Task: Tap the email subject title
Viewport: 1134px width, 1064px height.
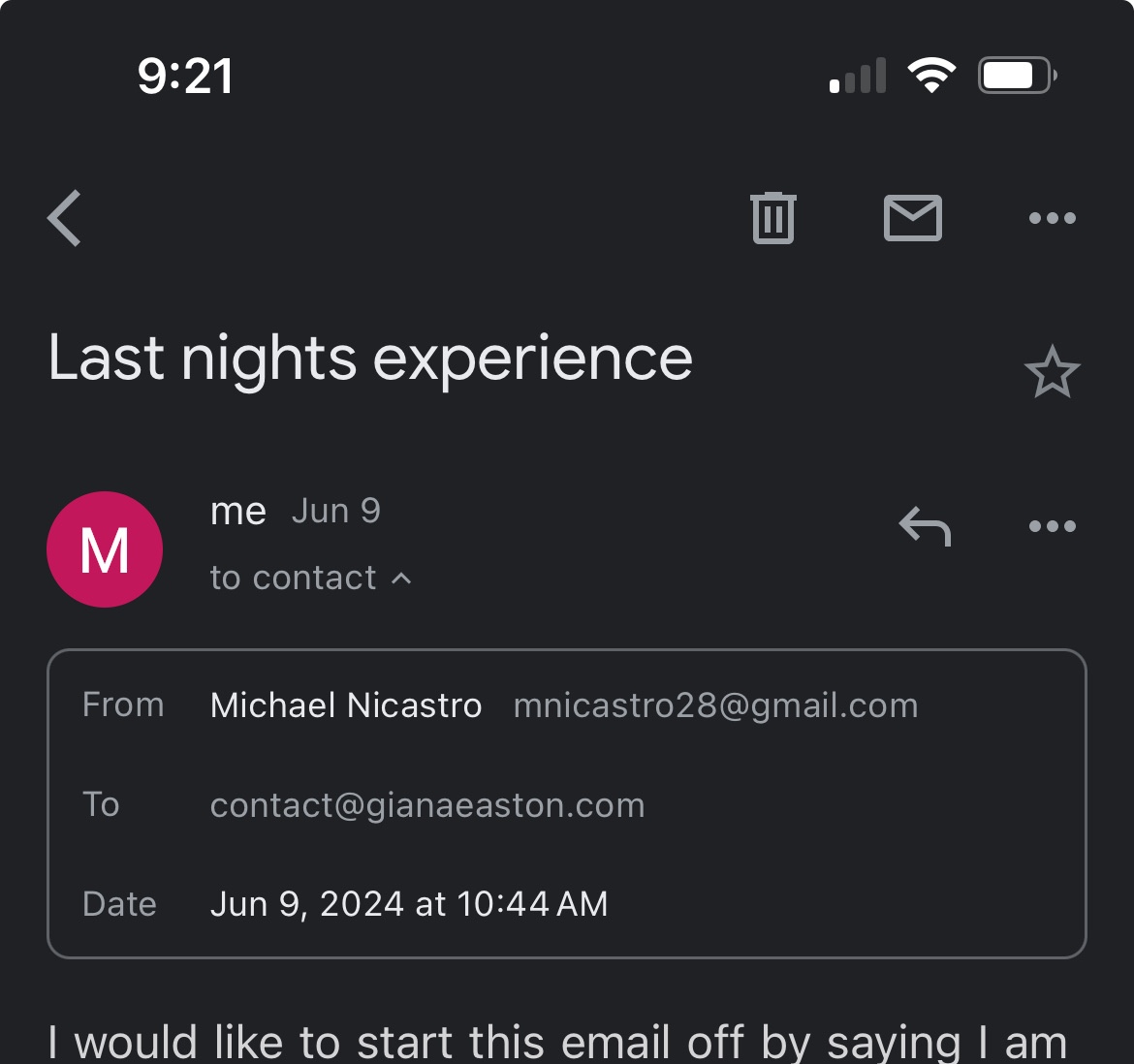Action: (370, 359)
